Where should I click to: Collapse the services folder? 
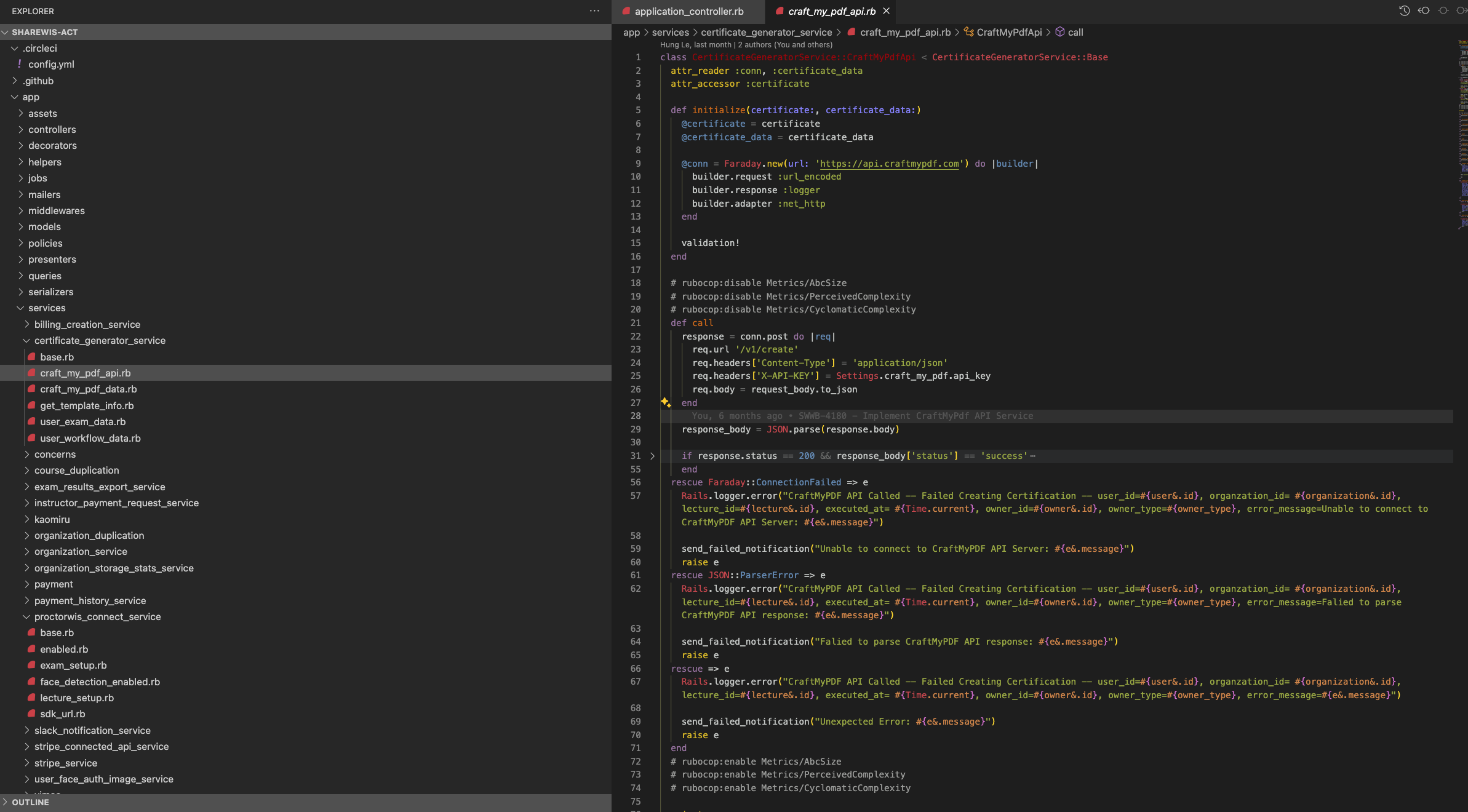(306, 308)
